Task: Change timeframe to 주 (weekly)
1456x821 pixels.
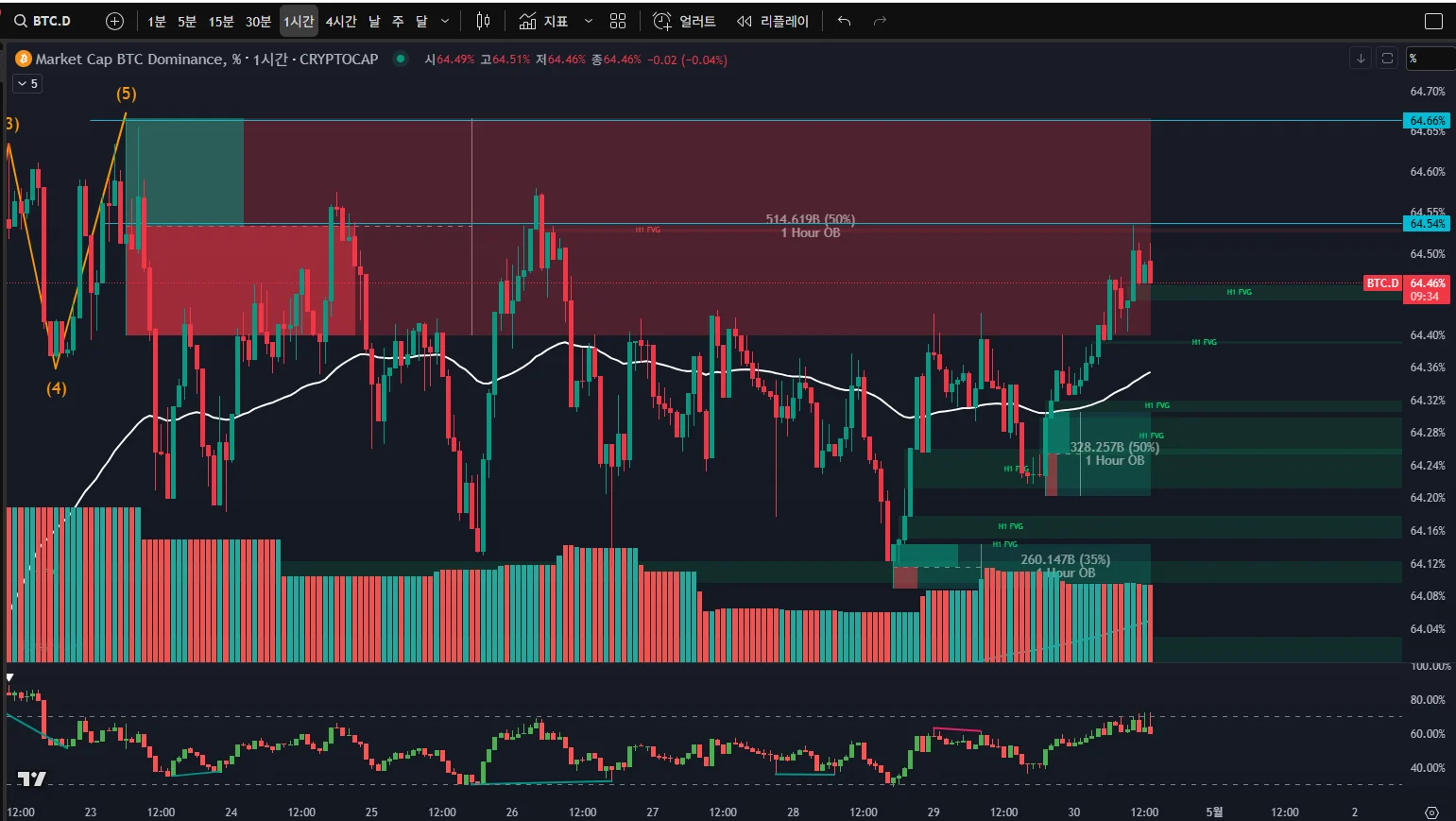Action: click(x=398, y=21)
